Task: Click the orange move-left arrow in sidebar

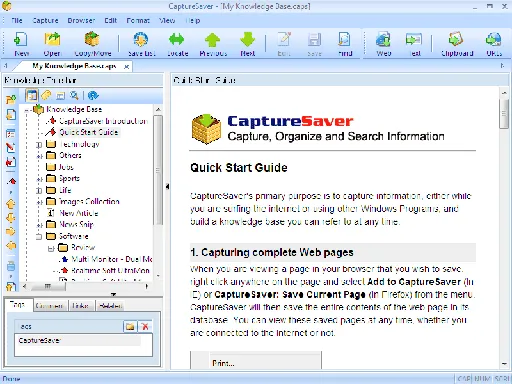Action: click(x=11, y=246)
